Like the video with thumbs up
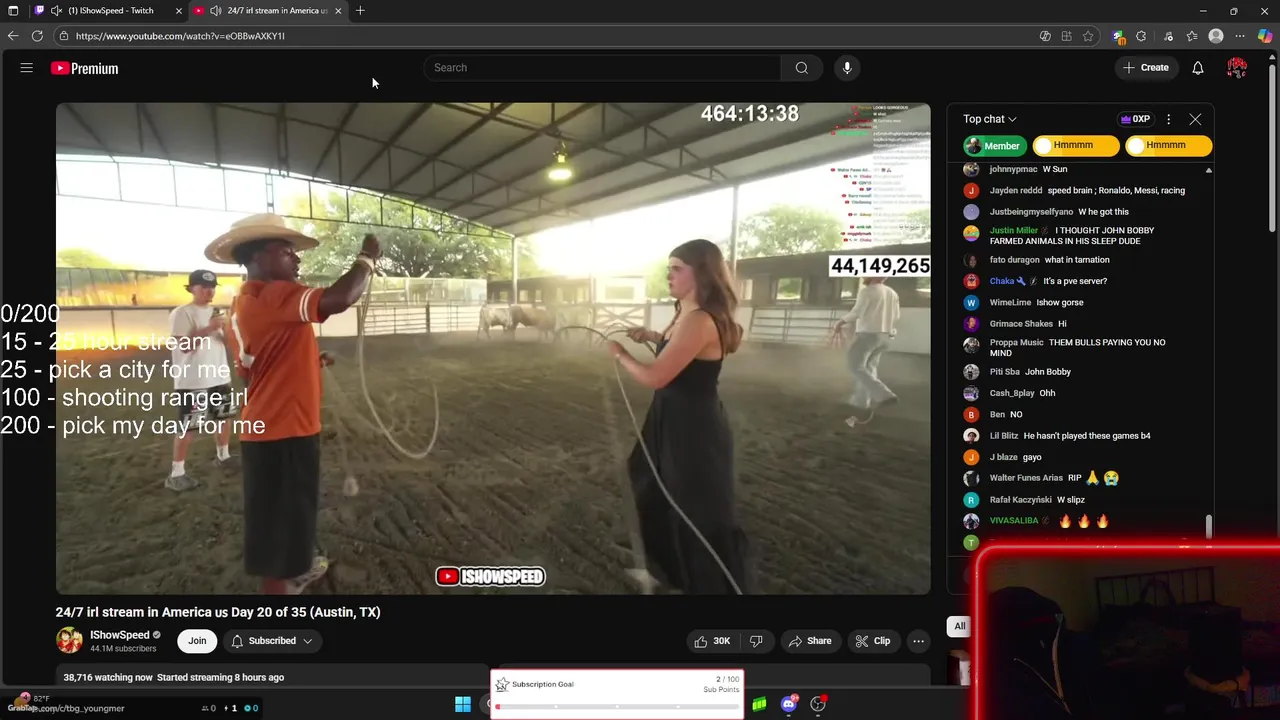 point(713,641)
